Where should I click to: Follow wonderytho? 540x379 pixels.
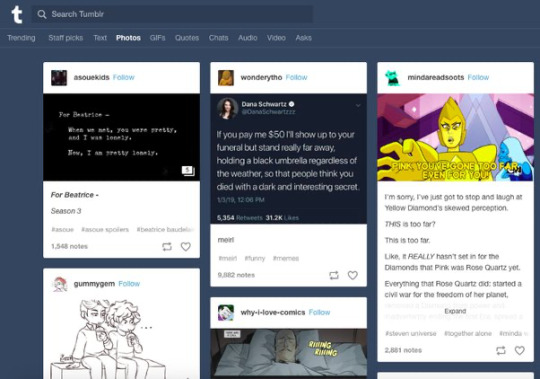297,77
